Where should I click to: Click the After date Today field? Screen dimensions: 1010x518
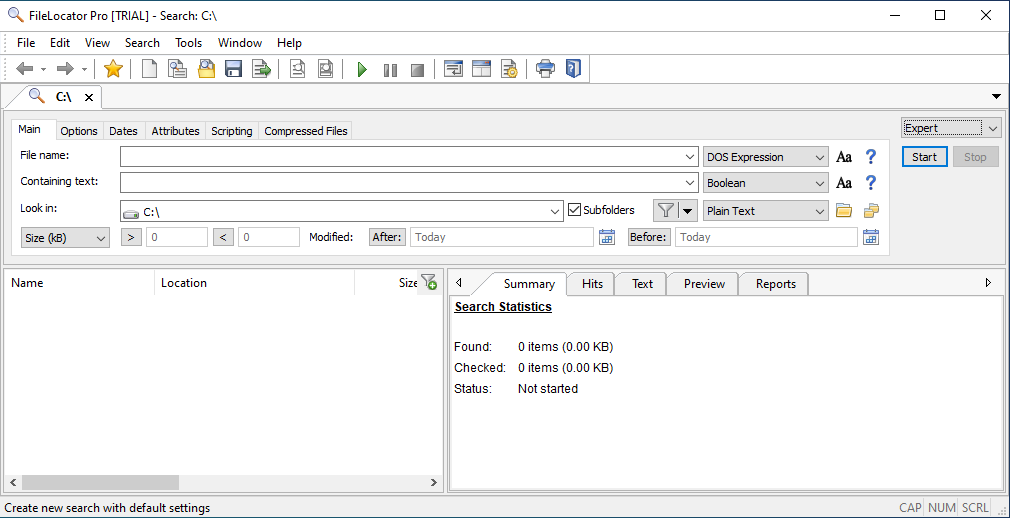pos(502,237)
